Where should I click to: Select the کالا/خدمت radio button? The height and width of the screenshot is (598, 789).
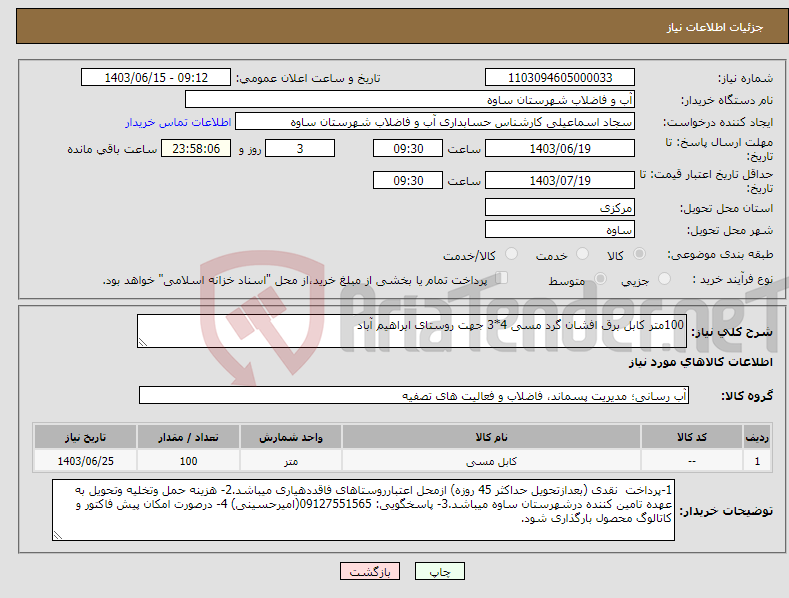click(511, 254)
